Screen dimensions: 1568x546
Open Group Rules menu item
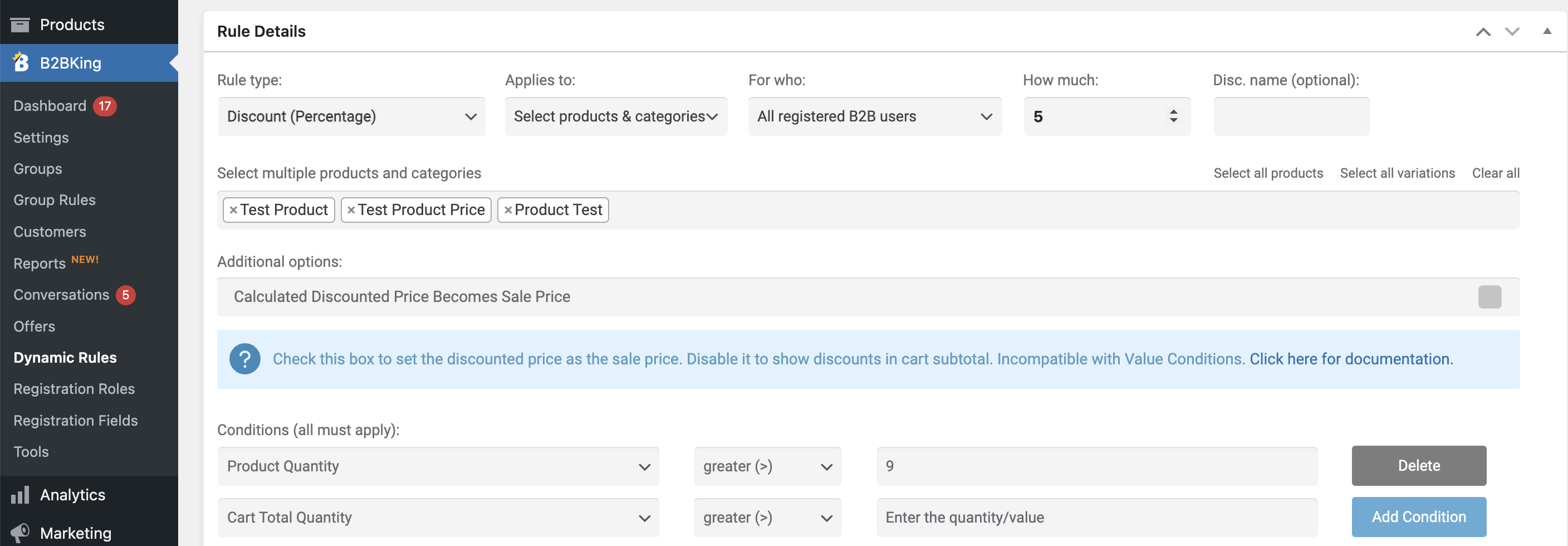pos(54,201)
